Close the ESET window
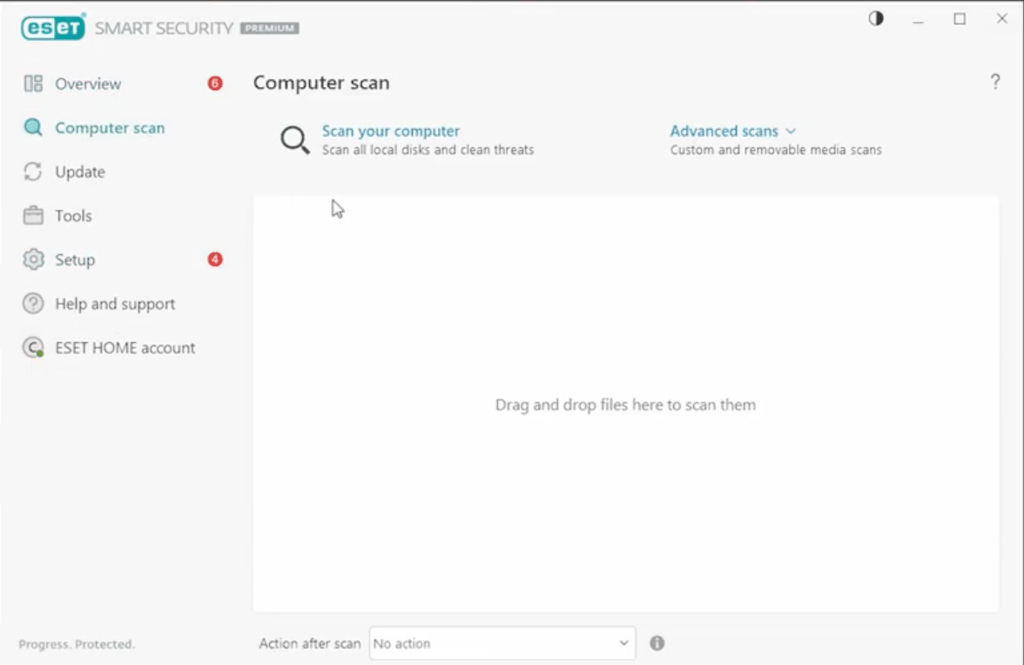 pyautogui.click(x=1002, y=18)
